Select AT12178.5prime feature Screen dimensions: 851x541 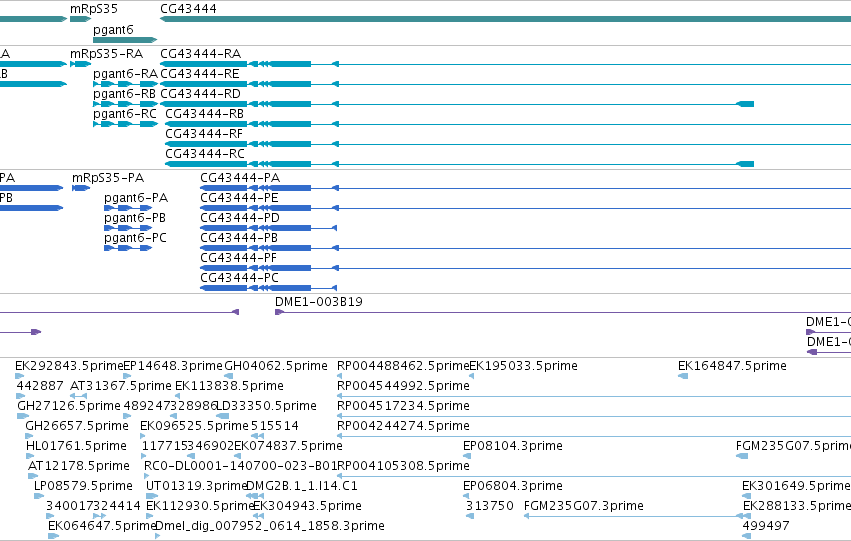(79, 466)
